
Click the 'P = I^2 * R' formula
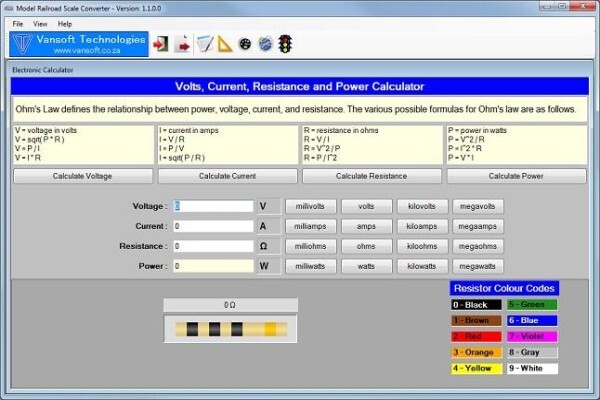(465, 149)
